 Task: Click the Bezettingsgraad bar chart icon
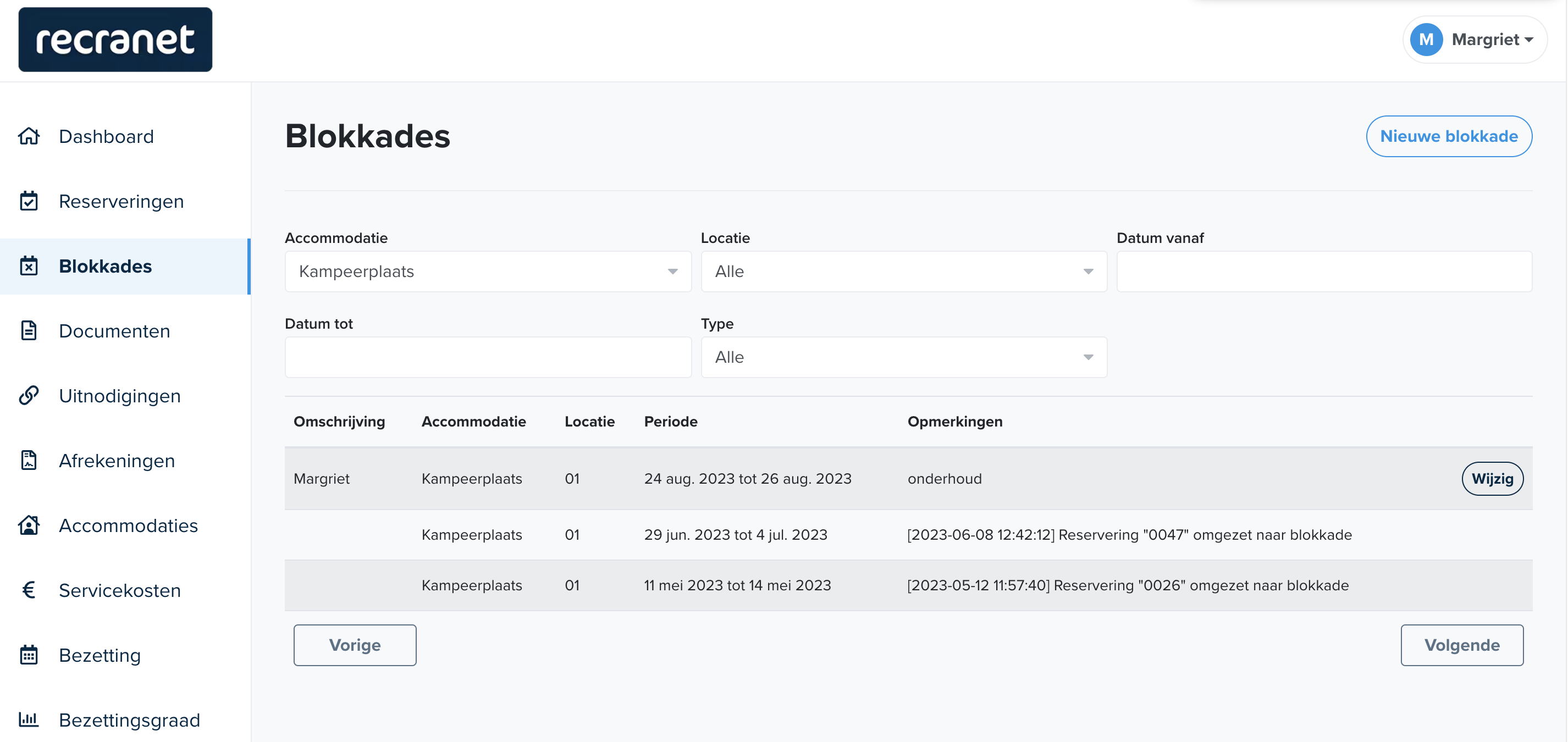(x=29, y=719)
